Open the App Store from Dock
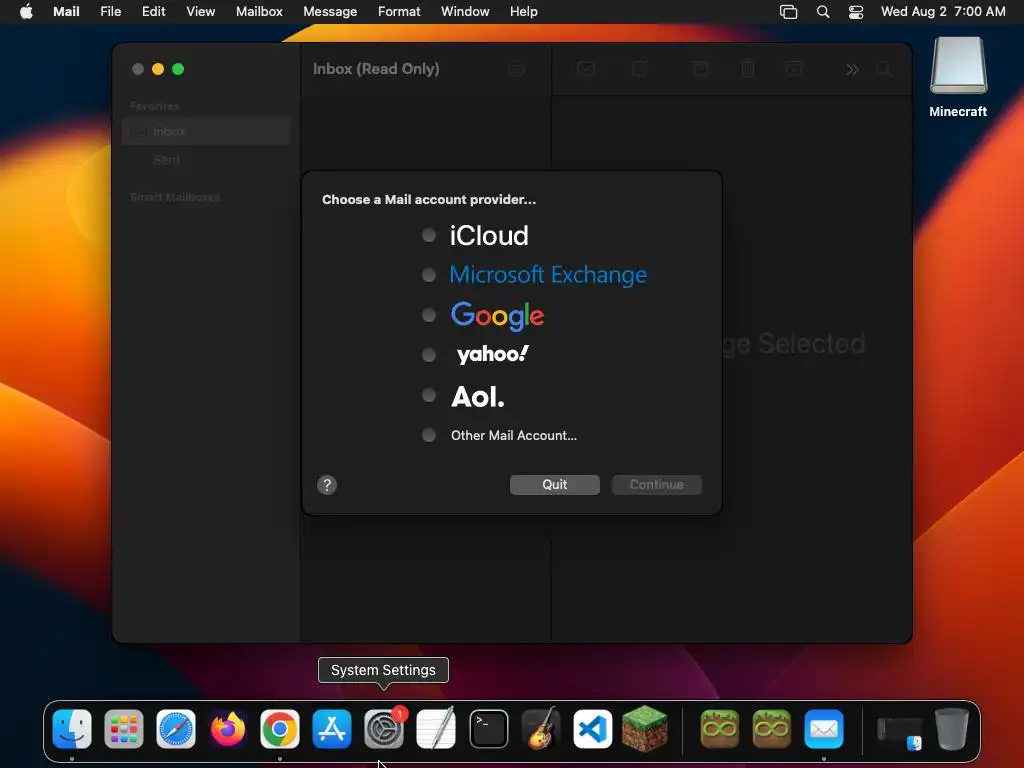Viewport: 1024px width, 768px height. [x=332, y=728]
